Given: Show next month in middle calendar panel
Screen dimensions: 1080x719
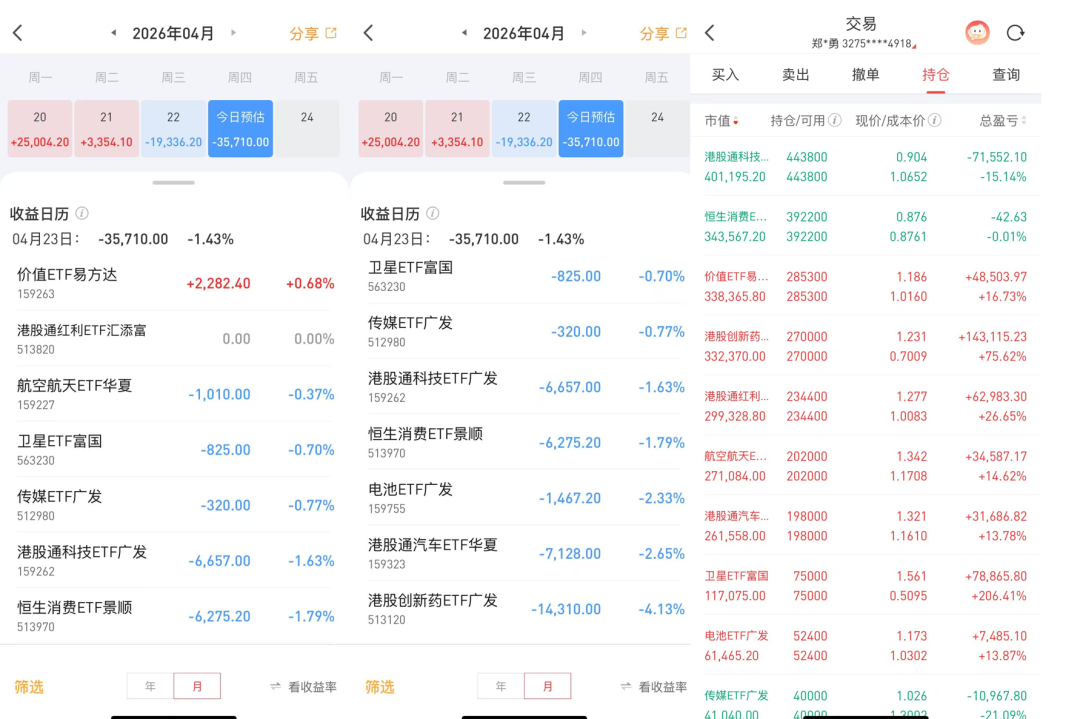Looking at the screenshot, I should point(584,32).
